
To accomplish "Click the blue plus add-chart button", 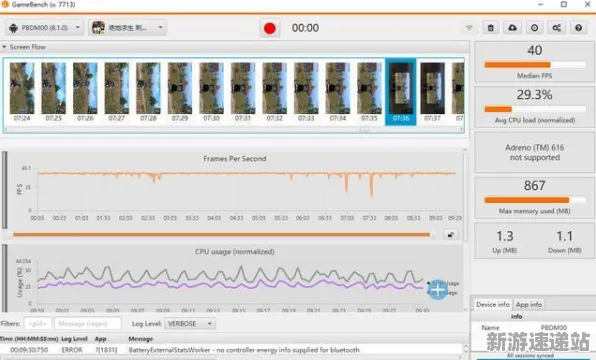I will point(437,290).
